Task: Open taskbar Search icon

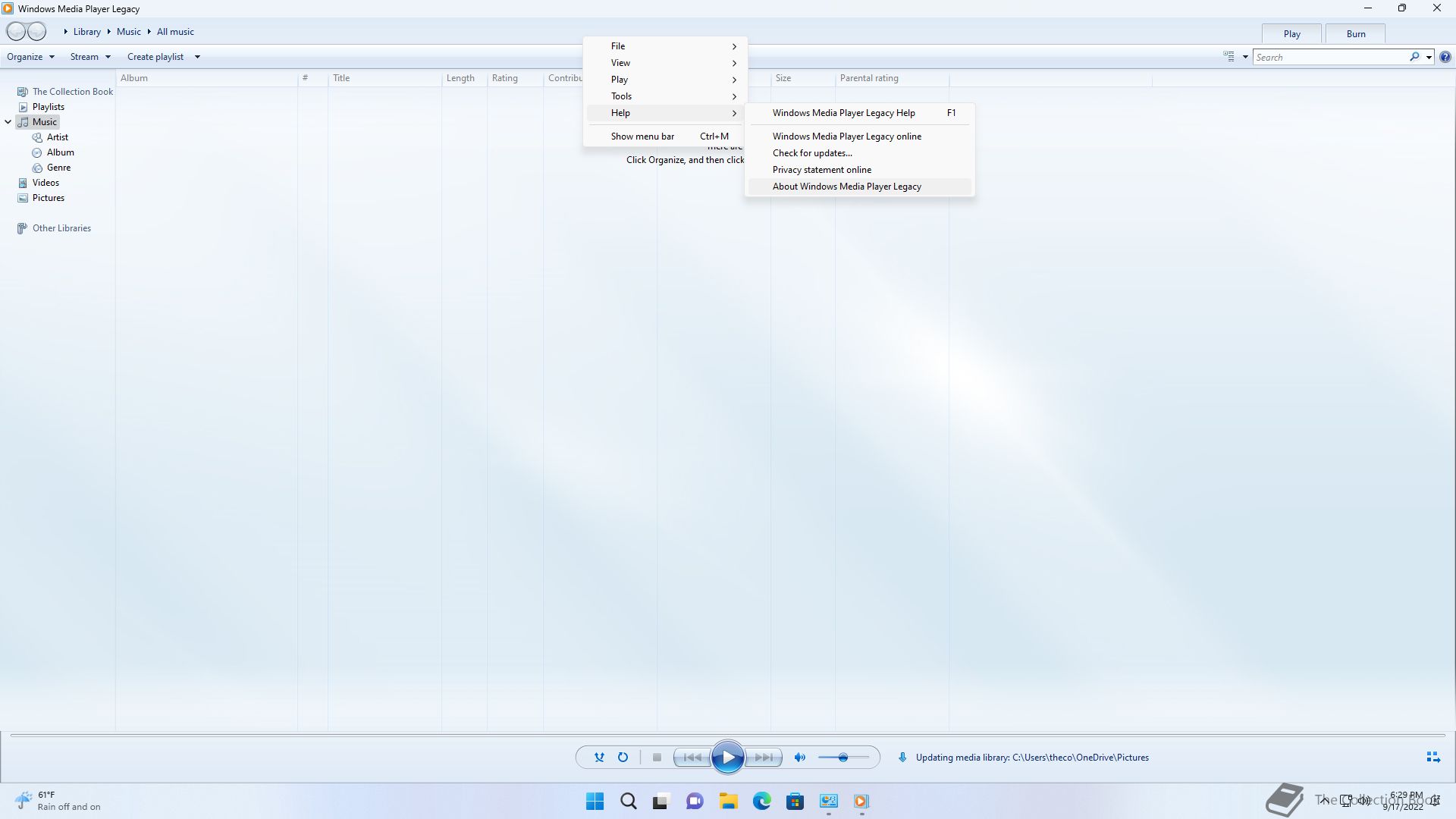Action: [628, 801]
